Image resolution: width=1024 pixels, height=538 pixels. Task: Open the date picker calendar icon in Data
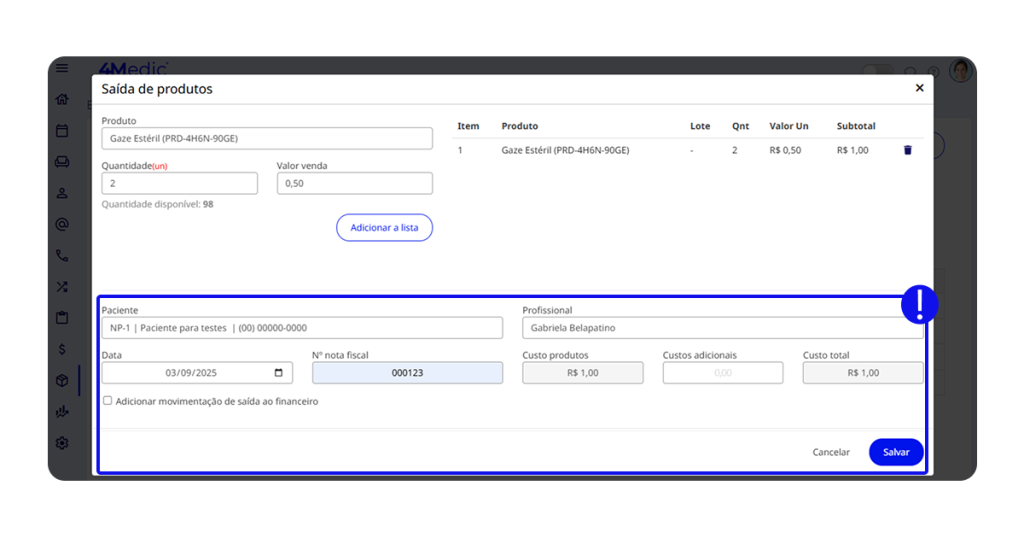pyautogui.click(x=279, y=373)
